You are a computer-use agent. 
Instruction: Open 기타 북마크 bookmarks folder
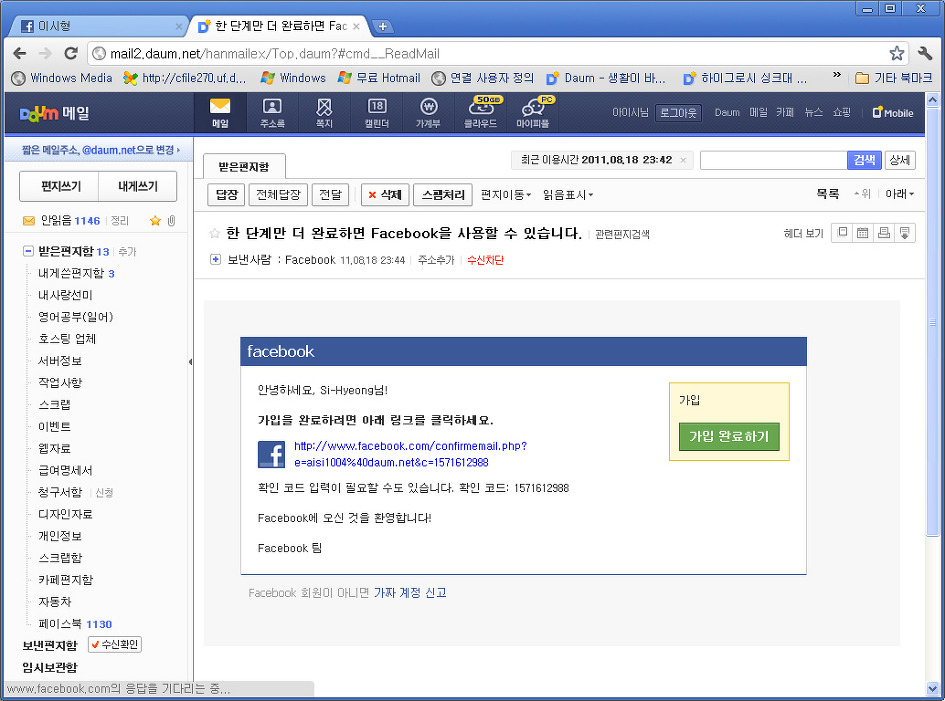pyautogui.click(x=894, y=78)
